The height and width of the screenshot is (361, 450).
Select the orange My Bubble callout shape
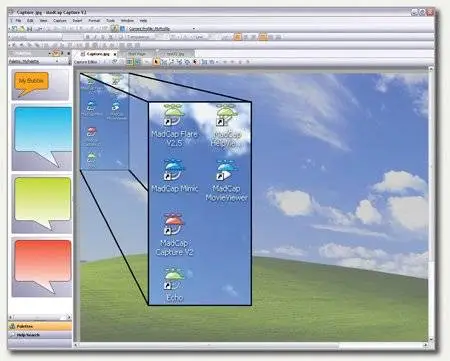pos(31,83)
